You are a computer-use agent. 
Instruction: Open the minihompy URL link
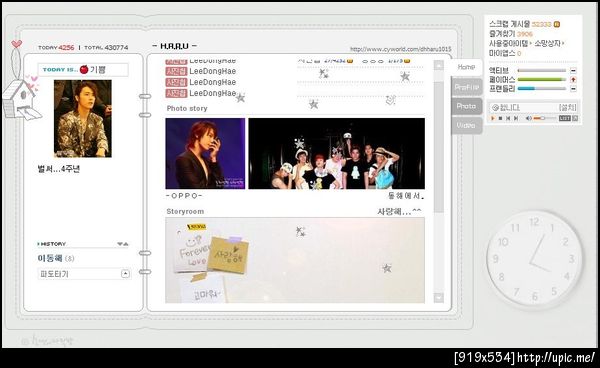401,49
